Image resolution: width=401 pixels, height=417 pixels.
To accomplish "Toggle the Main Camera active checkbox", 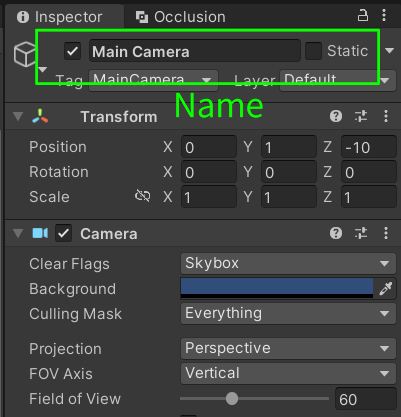I will pyautogui.click(x=72, y=51).
